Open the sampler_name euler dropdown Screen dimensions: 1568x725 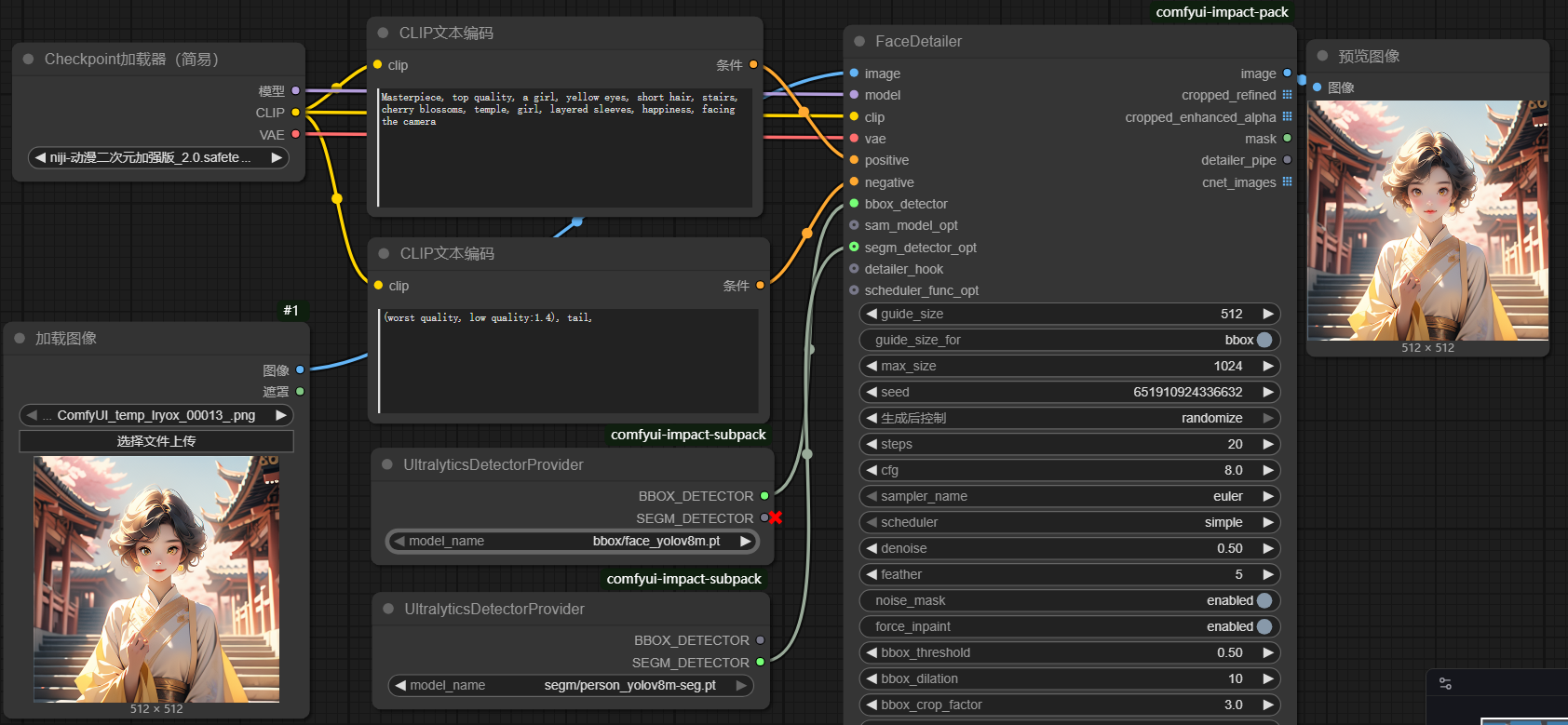click(1069, 496)
